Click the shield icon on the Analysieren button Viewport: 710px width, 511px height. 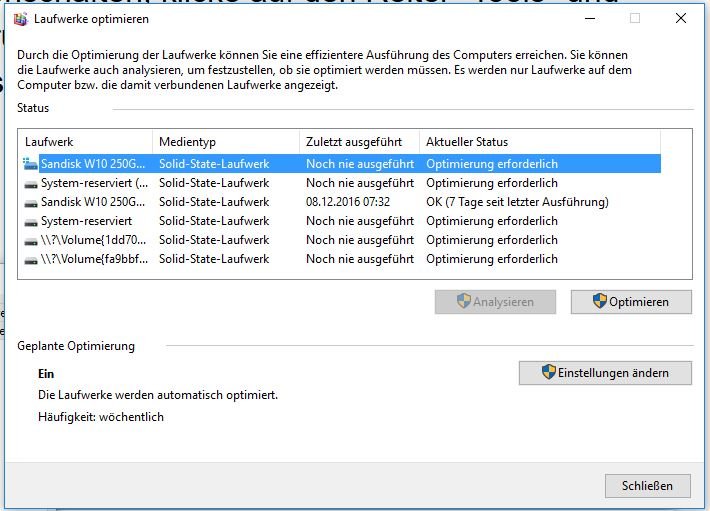[464, 301]
